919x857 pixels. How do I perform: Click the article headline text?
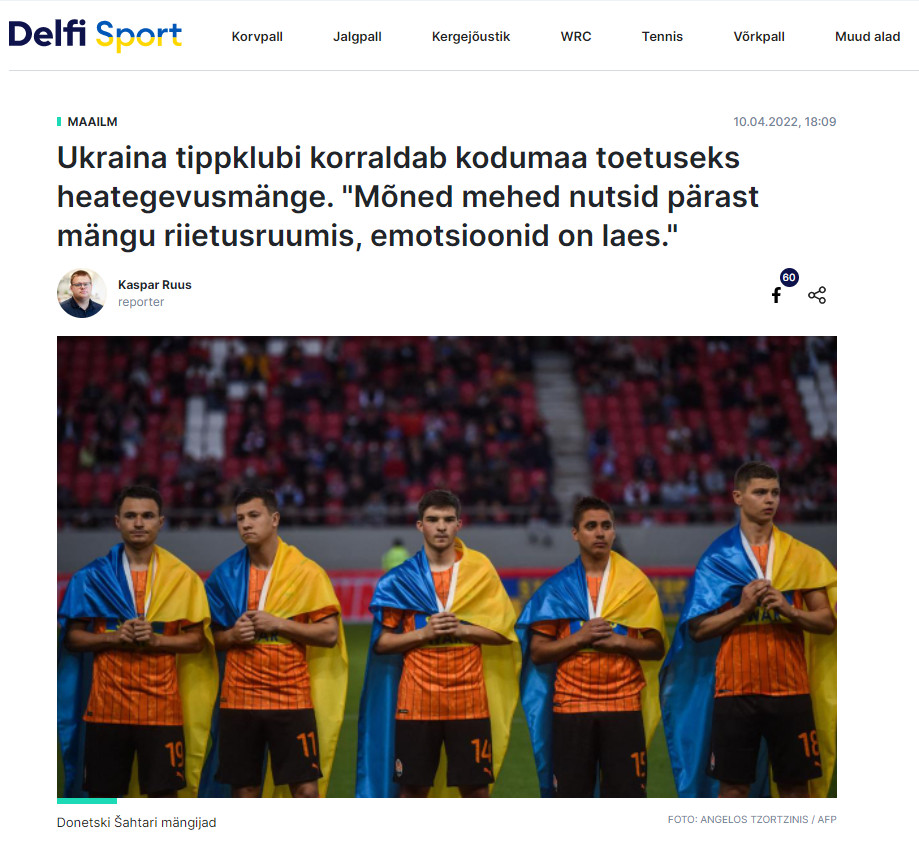coord(407,196)
